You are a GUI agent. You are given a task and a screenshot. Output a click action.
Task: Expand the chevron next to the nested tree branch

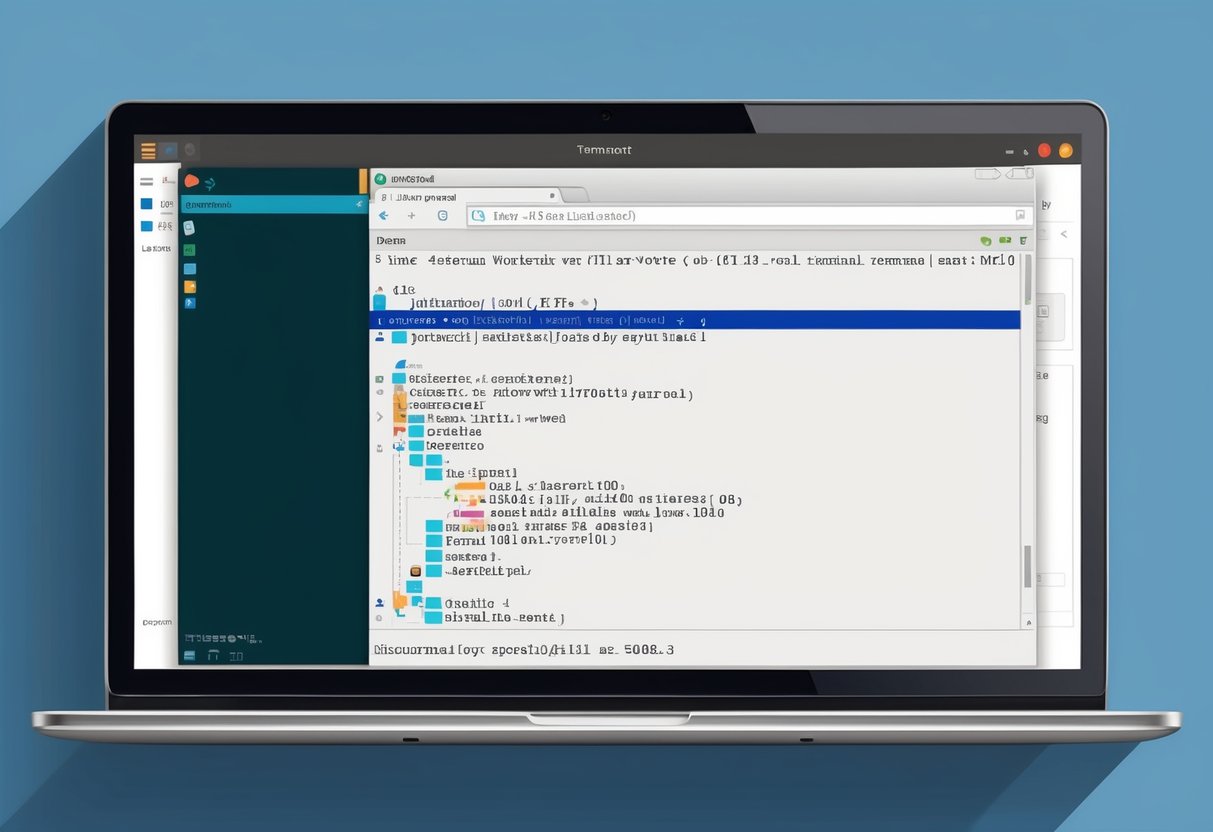(379, 417)
